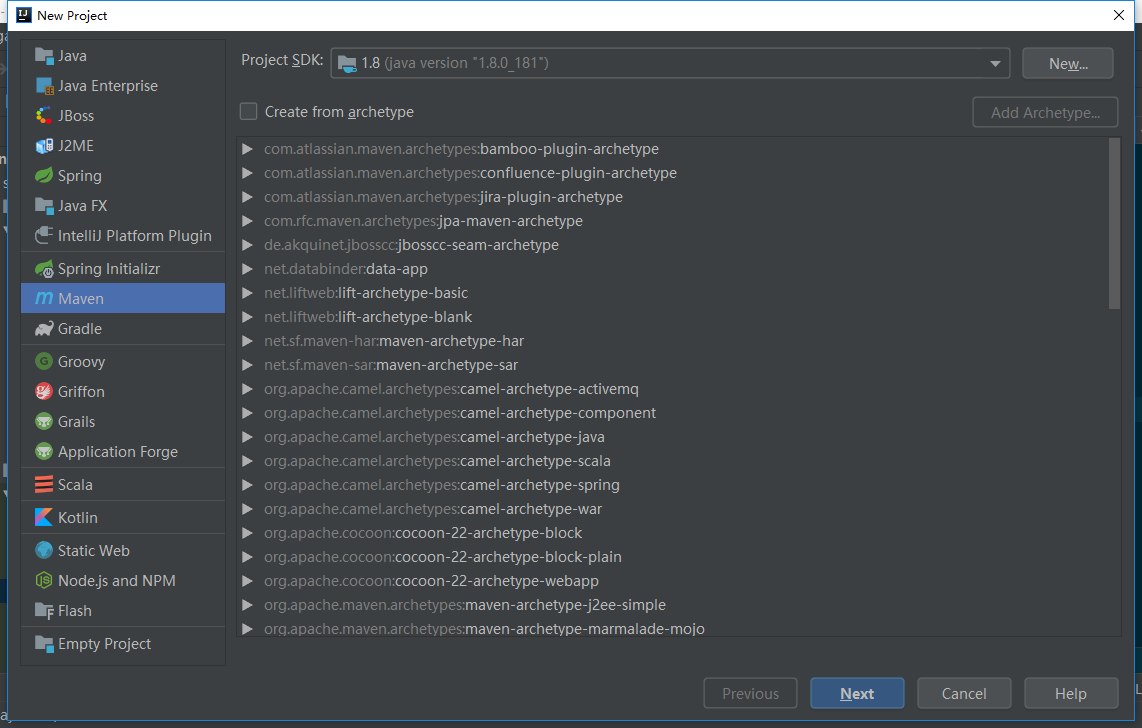Expand jbosscc-seam-archetype node
The width and height of the screenshot is (1142, 728).
pos(248,245)
